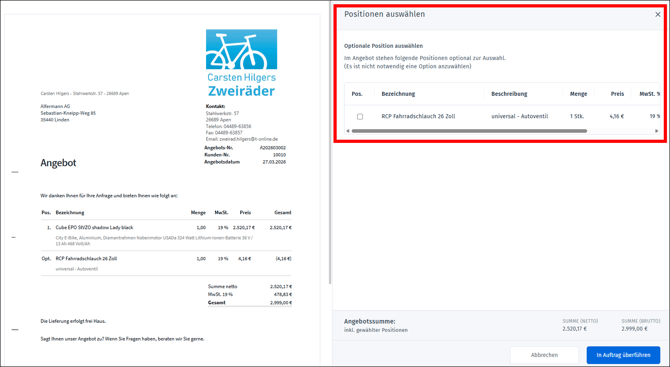Select 'universal - Autoventil' description cell
Screen dimensions: 670x367
click(519, 116)
